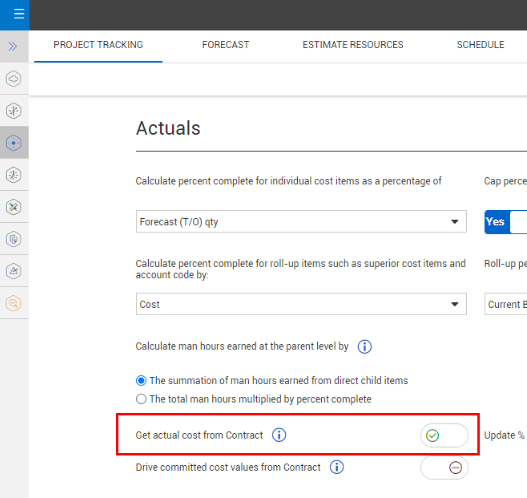Screen dimensions: 527x498
Task: Click the first hexagon sidebar icon
Action: coord(13,79)
